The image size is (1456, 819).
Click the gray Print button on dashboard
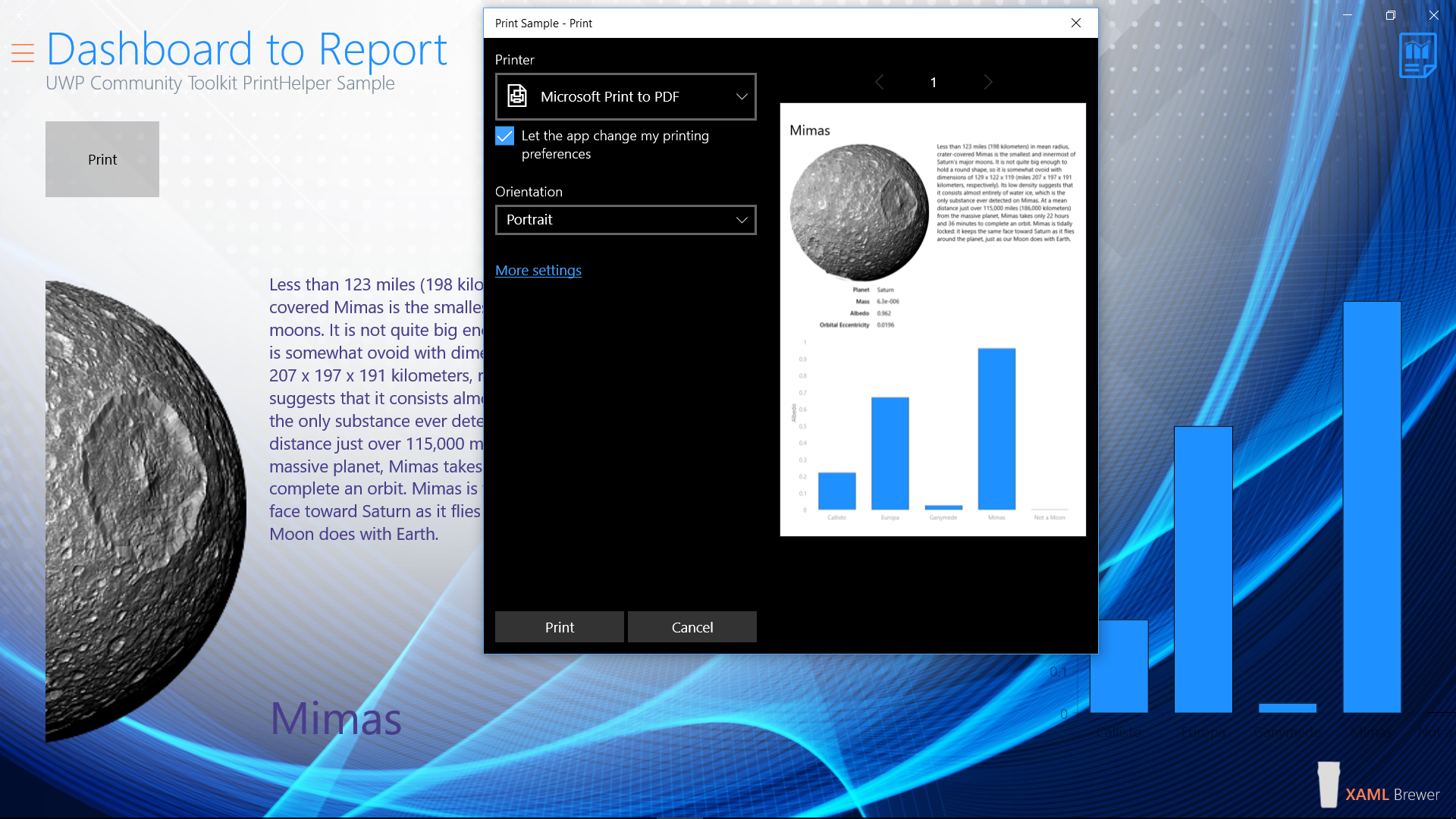[102, 159]
